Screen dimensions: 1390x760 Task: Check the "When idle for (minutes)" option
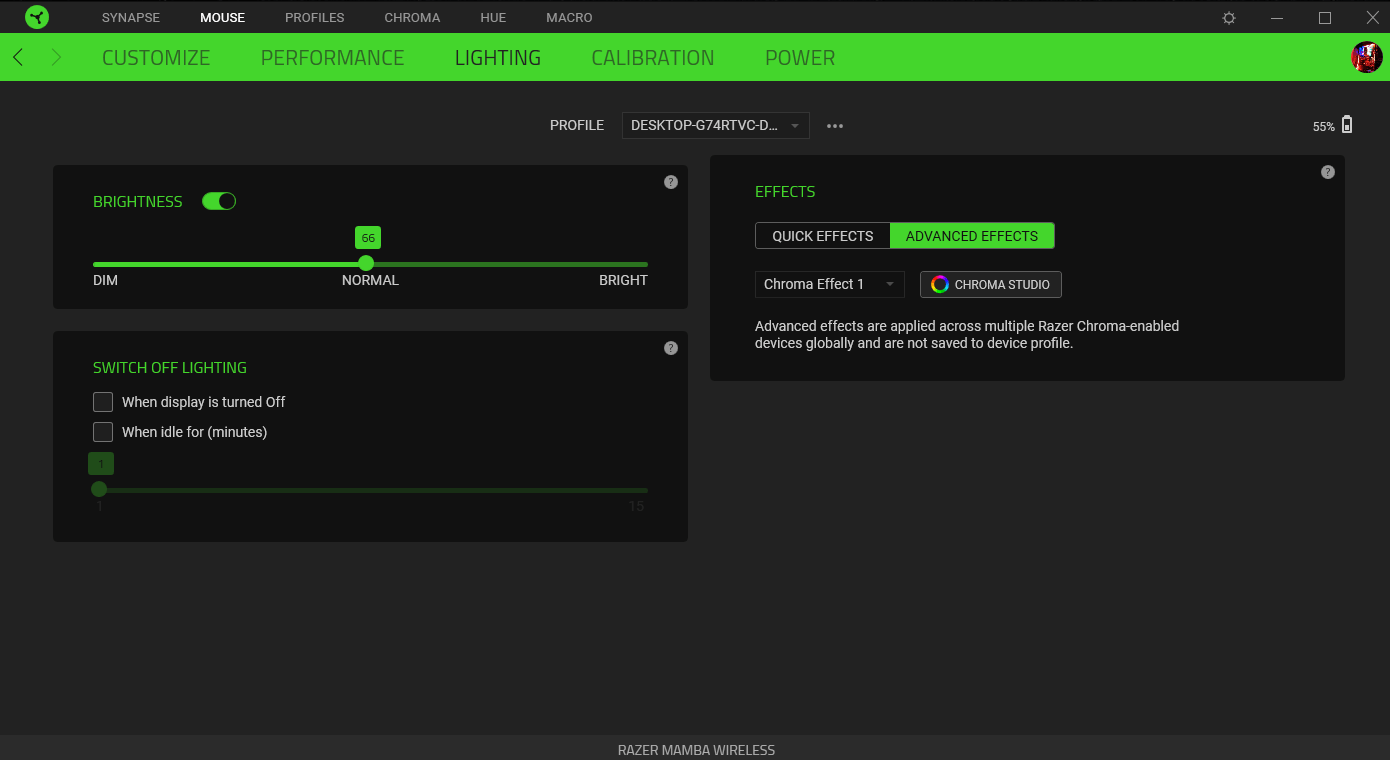pos(103,432)
